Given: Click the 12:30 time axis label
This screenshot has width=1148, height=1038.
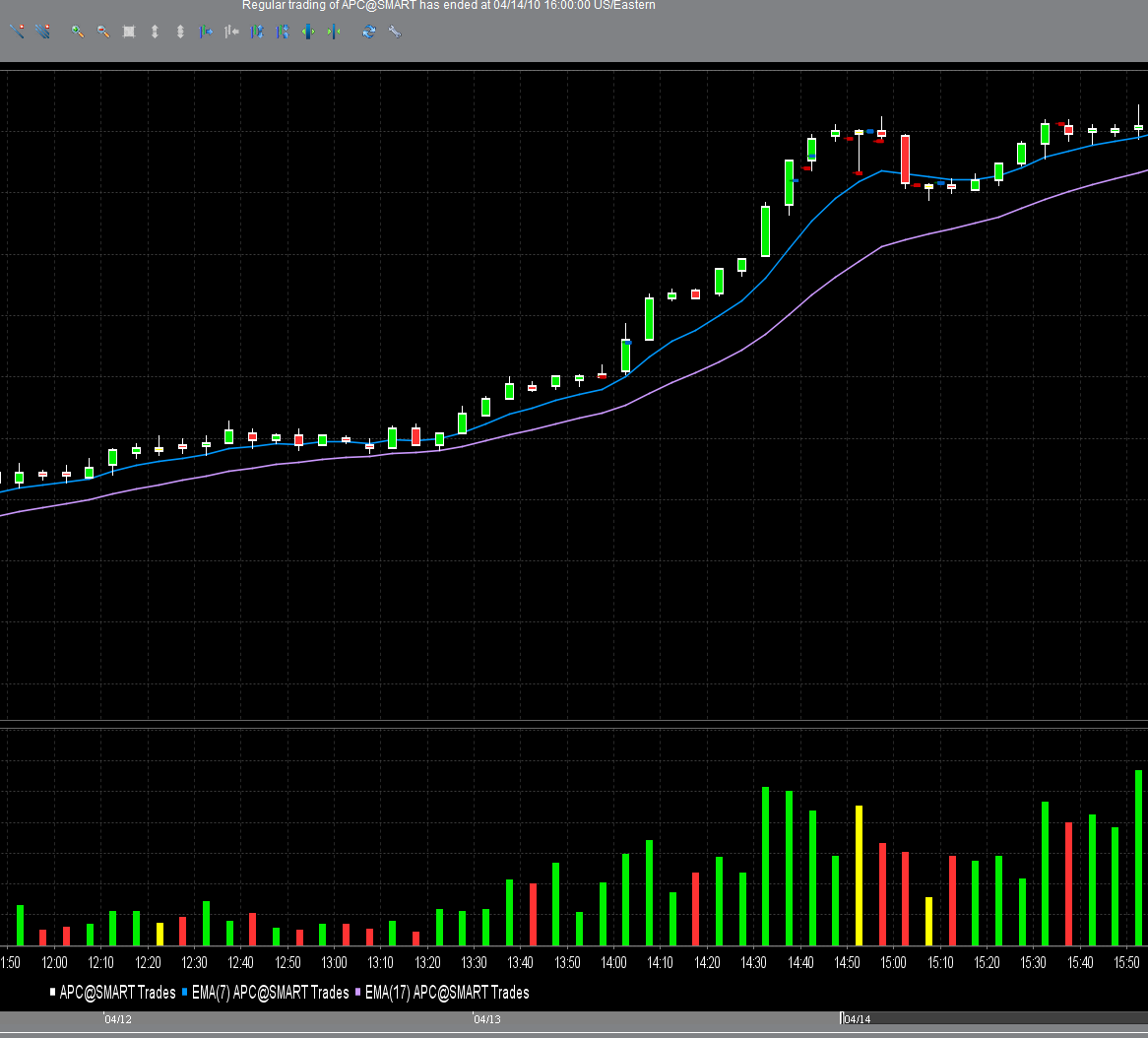Looking at the screenshot, I should coord(194,962).
